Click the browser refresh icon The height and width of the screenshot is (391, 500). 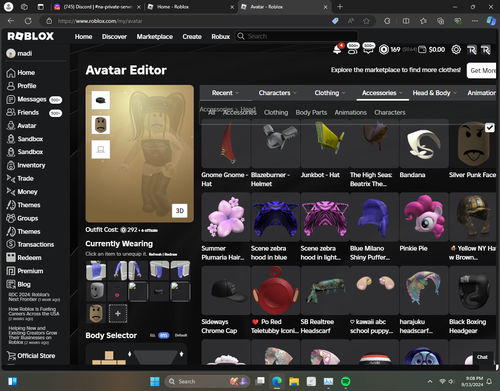(28, 21)
